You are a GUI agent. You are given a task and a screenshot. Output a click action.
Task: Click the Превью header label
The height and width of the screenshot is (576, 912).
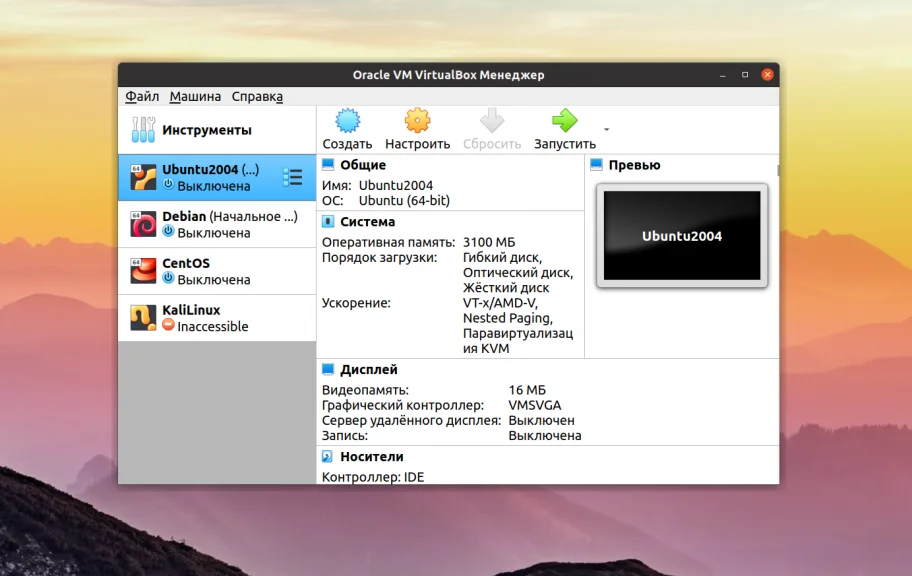[x=635, y=165]
